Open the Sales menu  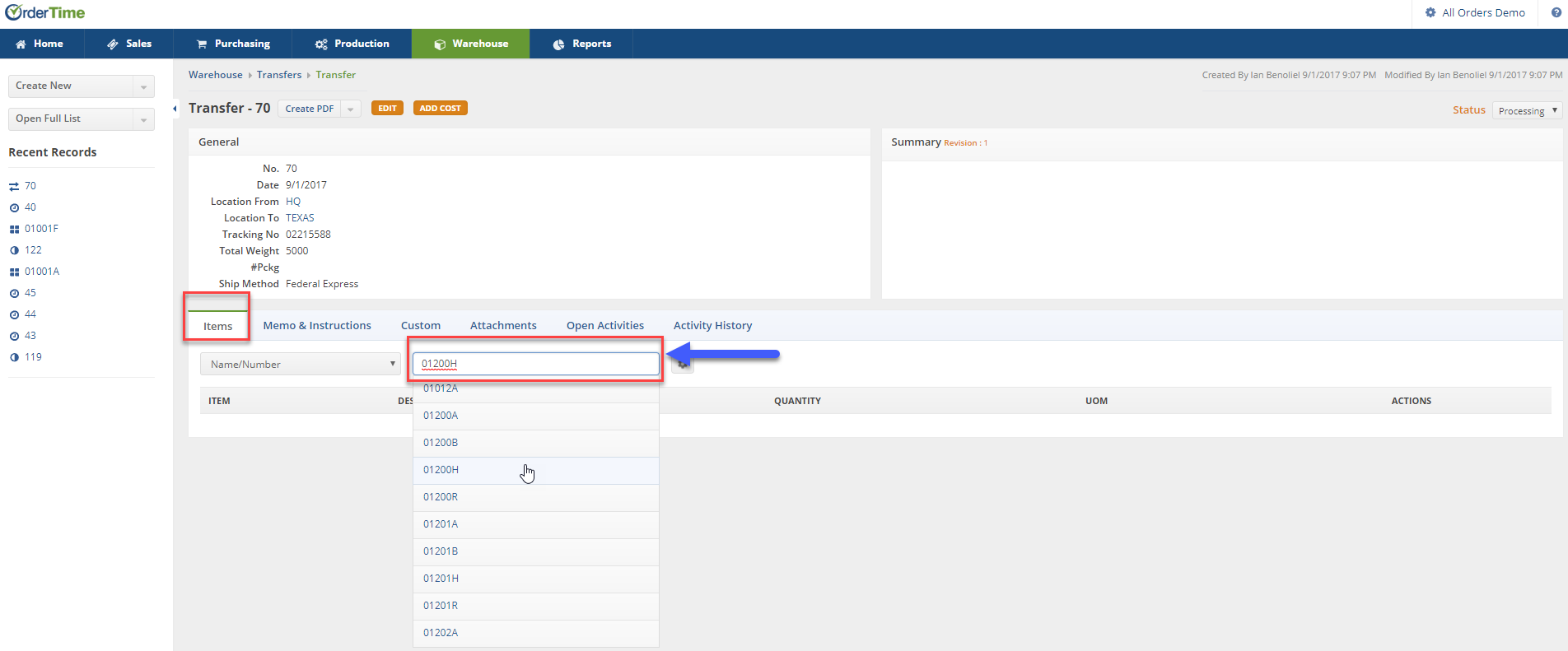tap(129, 44)
